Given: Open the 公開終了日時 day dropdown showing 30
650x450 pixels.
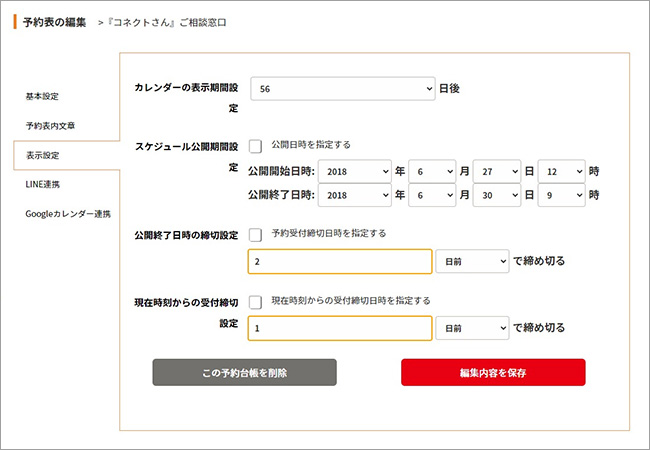Looking at the screenshot, I should click(x=497, y=194).
